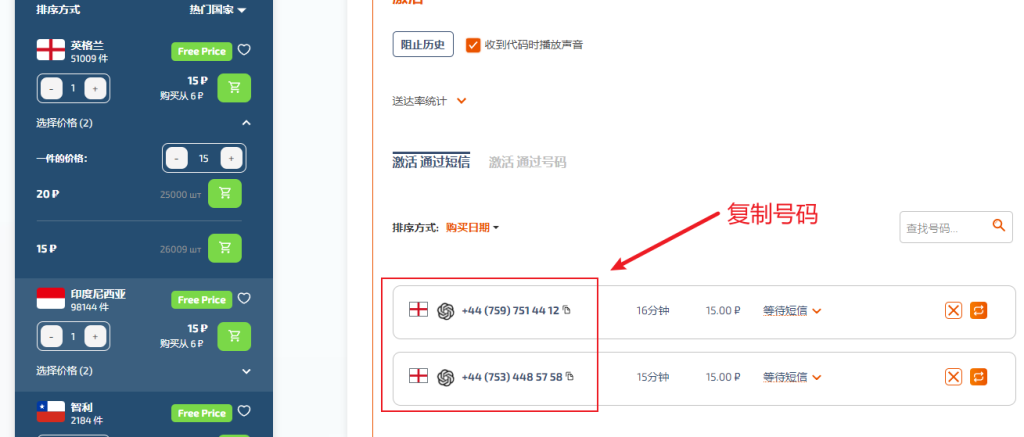The height and width of the screenshot is (437, 1024).
Task: Toggle play sound when code received checkbox
Action: 473,45
